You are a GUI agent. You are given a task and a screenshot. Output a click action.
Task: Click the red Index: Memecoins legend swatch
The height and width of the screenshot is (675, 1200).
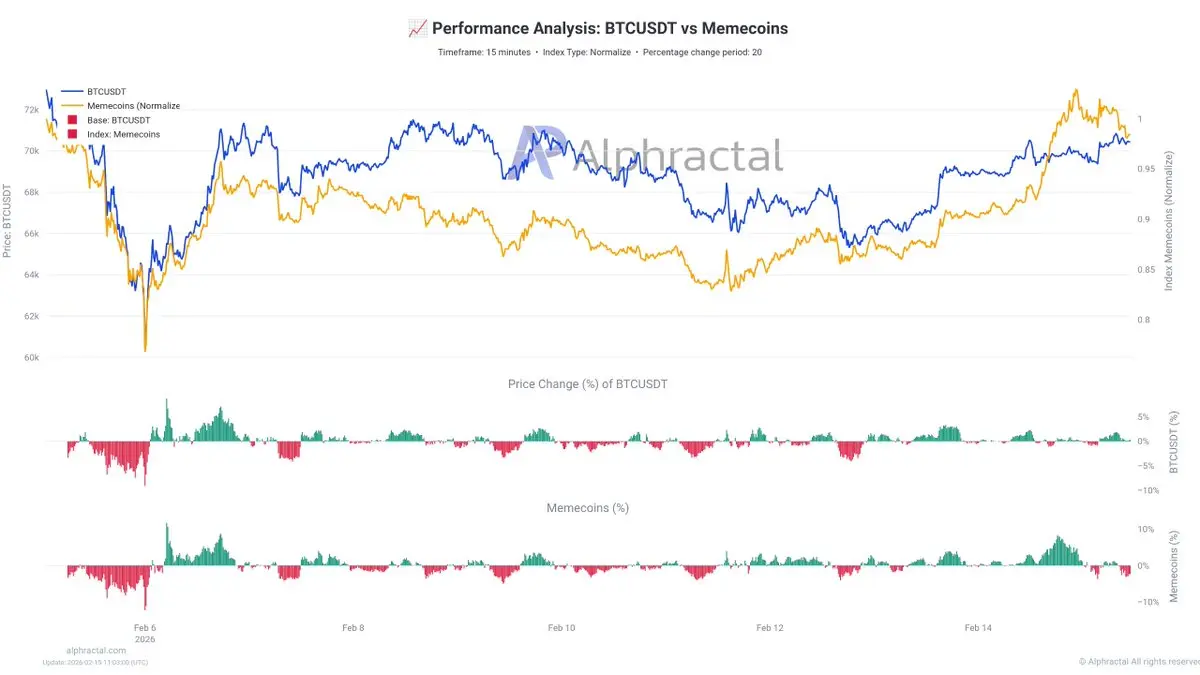pos(72,133)
